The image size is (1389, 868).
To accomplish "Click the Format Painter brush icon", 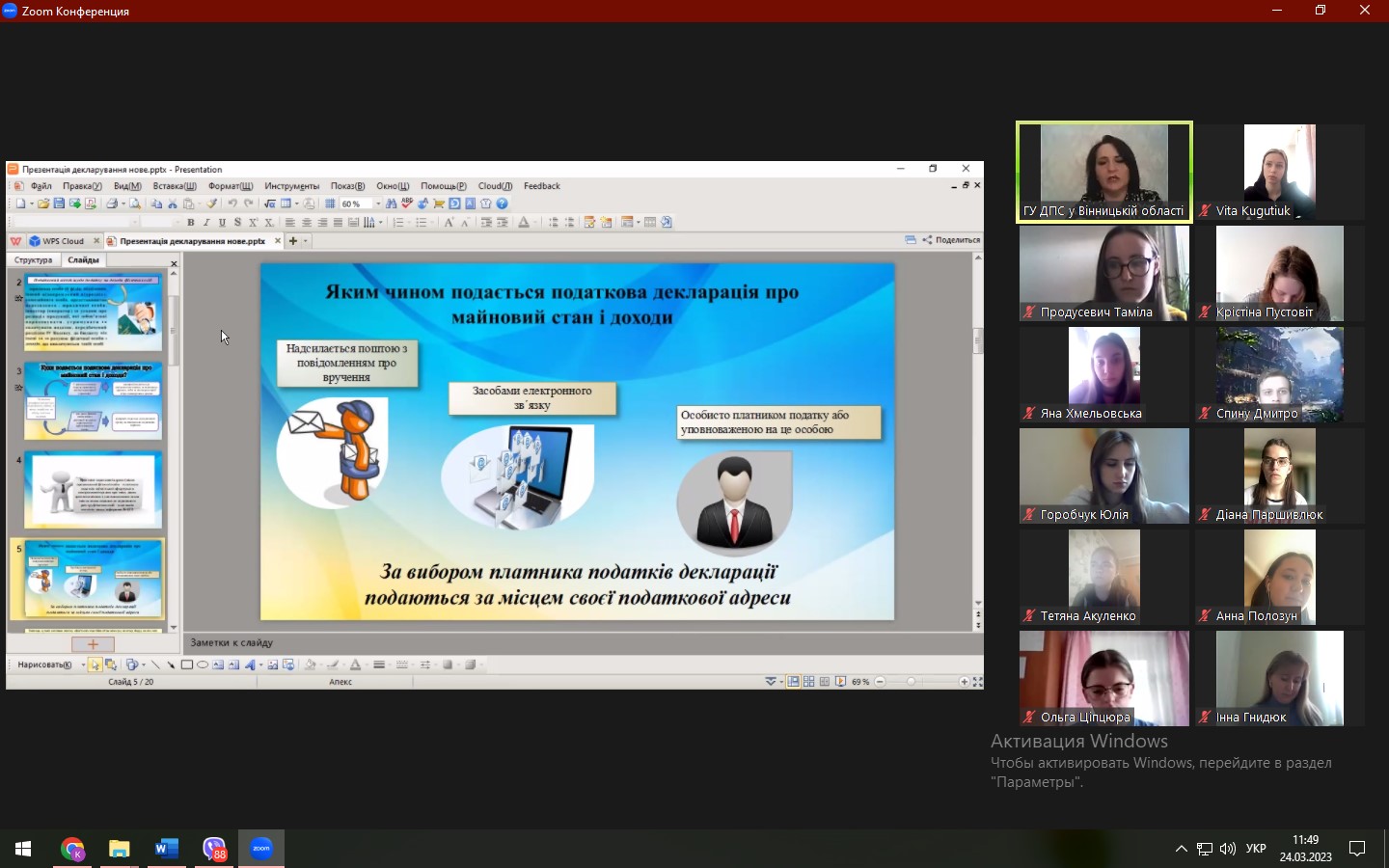I will click(211, 203).
